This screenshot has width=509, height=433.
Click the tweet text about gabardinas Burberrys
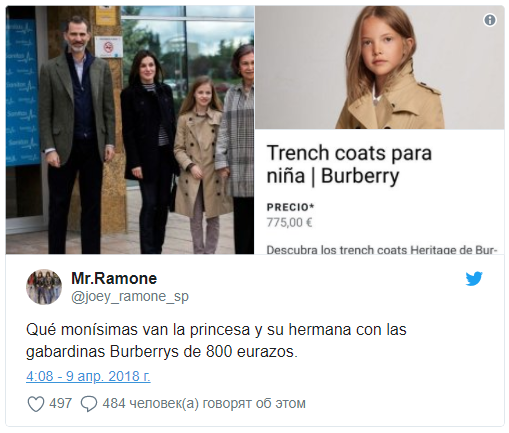(216, 341)
